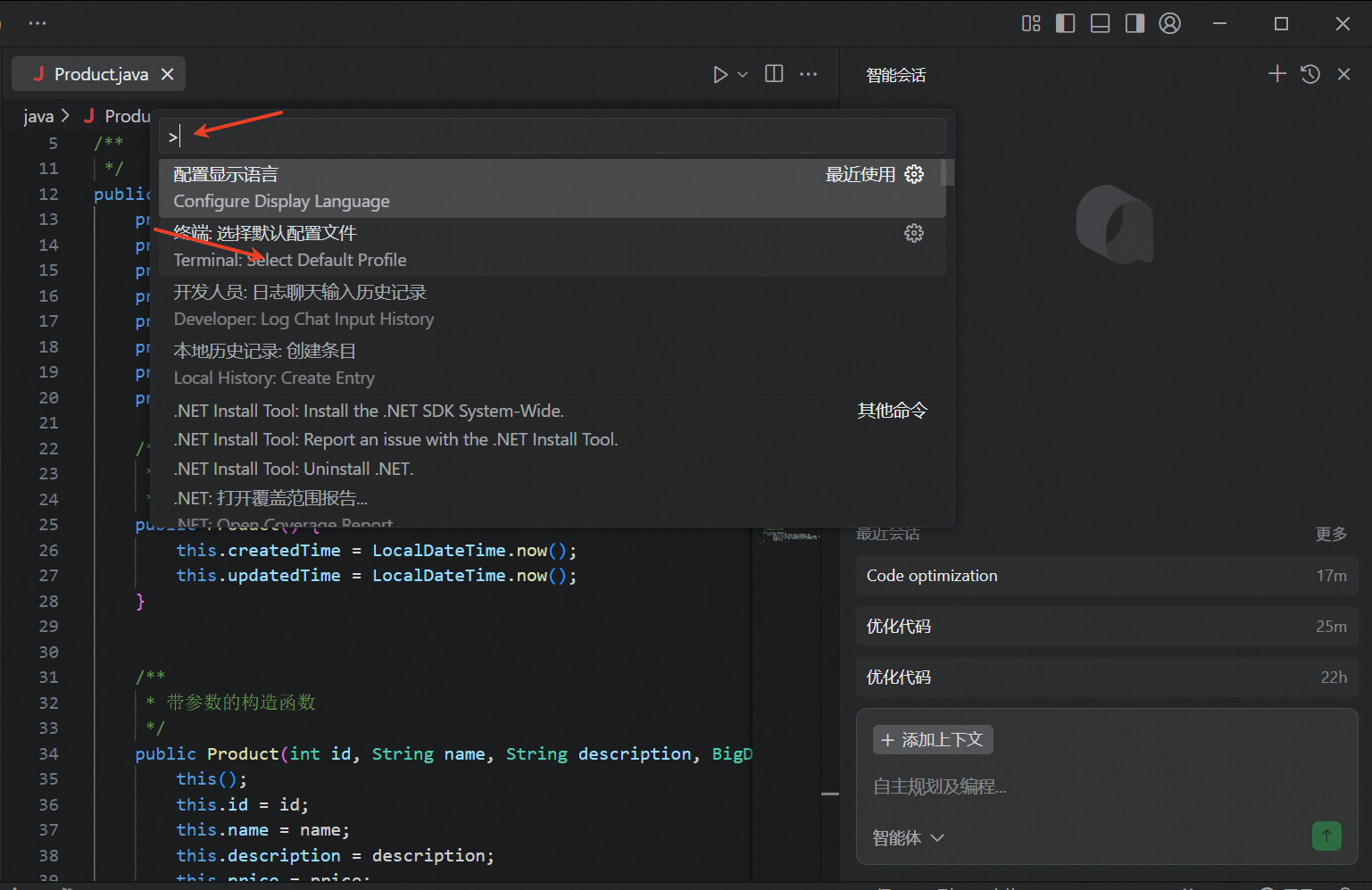The width and height of the screenshot is (1372, 890).
Task: Choose Developer: Log Chat Input History
Action: coord(553,305)
